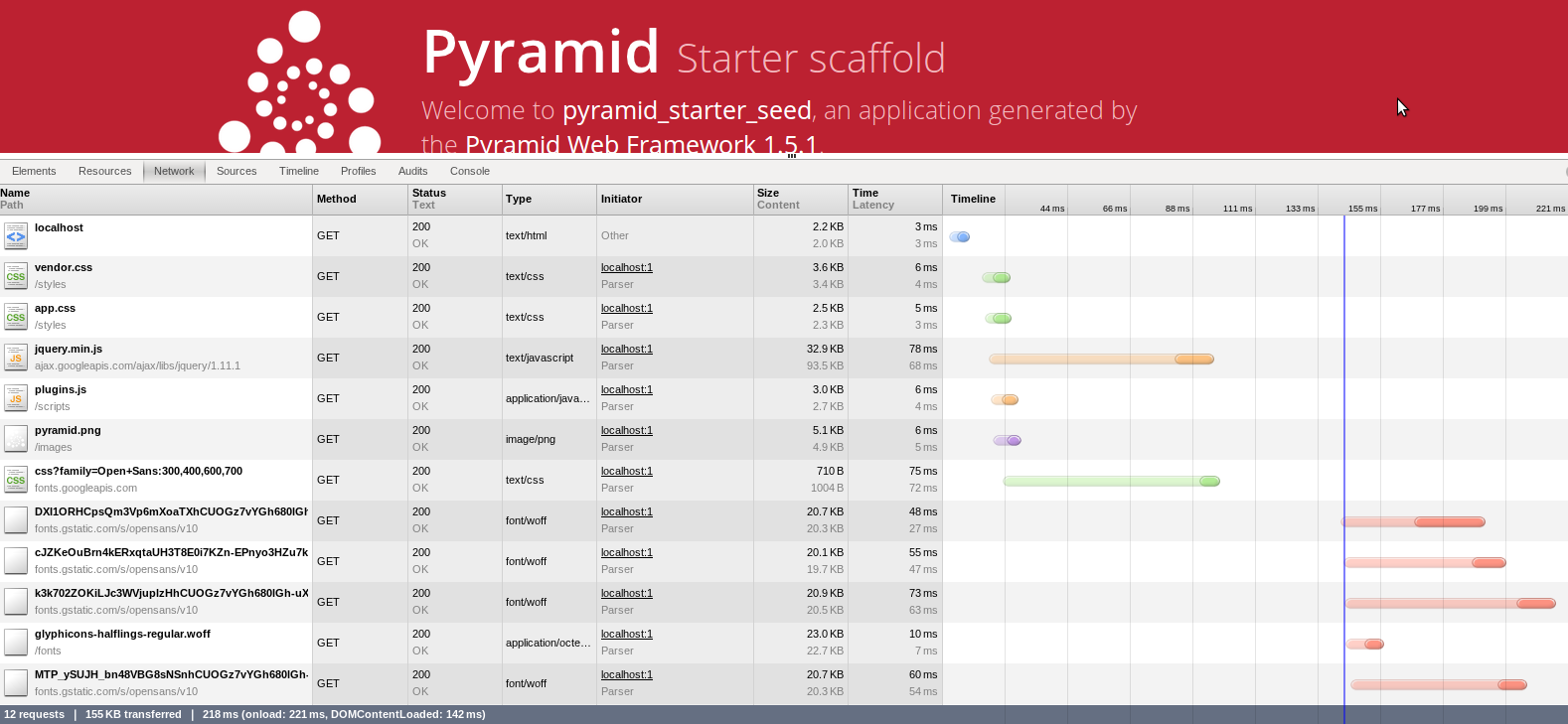Switch to the Timeline tab
The image size is (1568, 724).
tap(299, 171)
